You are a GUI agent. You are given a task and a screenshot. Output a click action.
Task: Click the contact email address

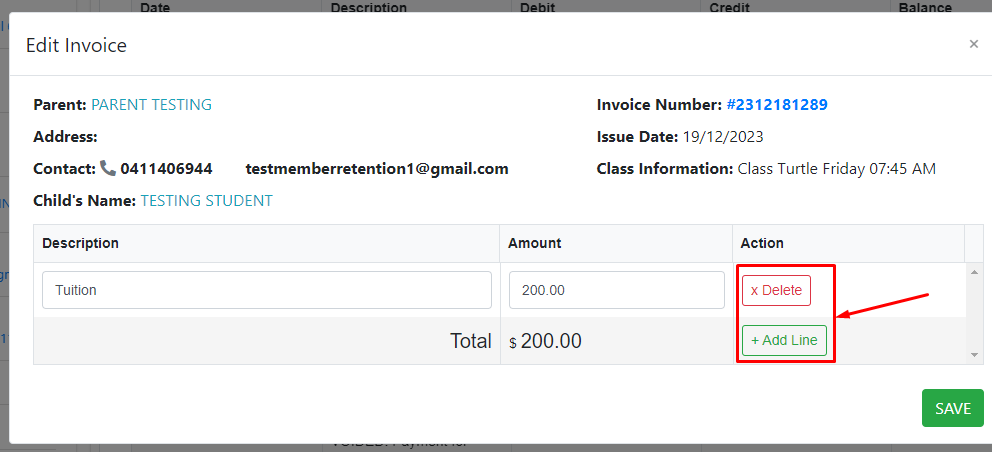coord(377,169)
